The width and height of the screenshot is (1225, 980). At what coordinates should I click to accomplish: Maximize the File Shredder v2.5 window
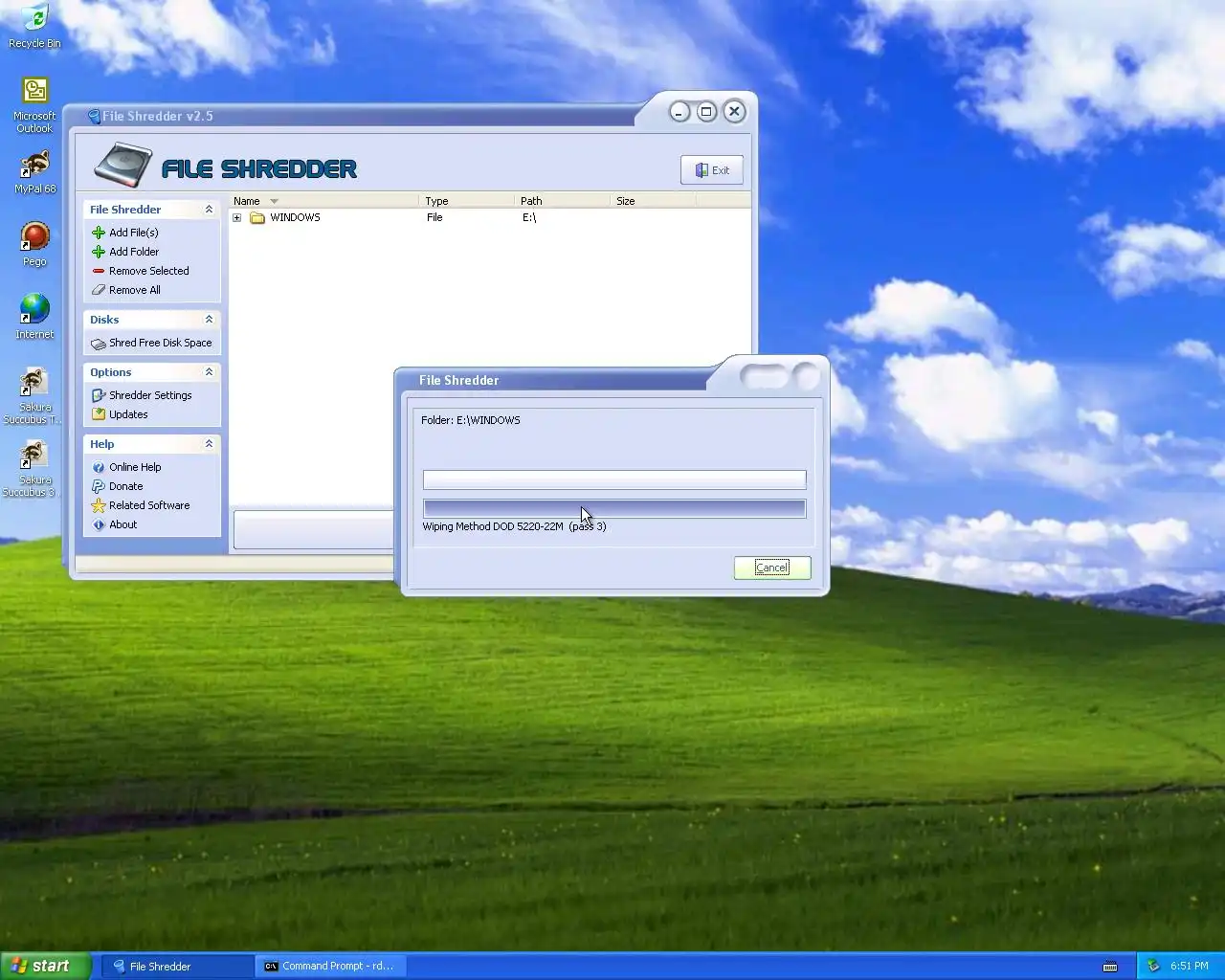tap(706, 112)
